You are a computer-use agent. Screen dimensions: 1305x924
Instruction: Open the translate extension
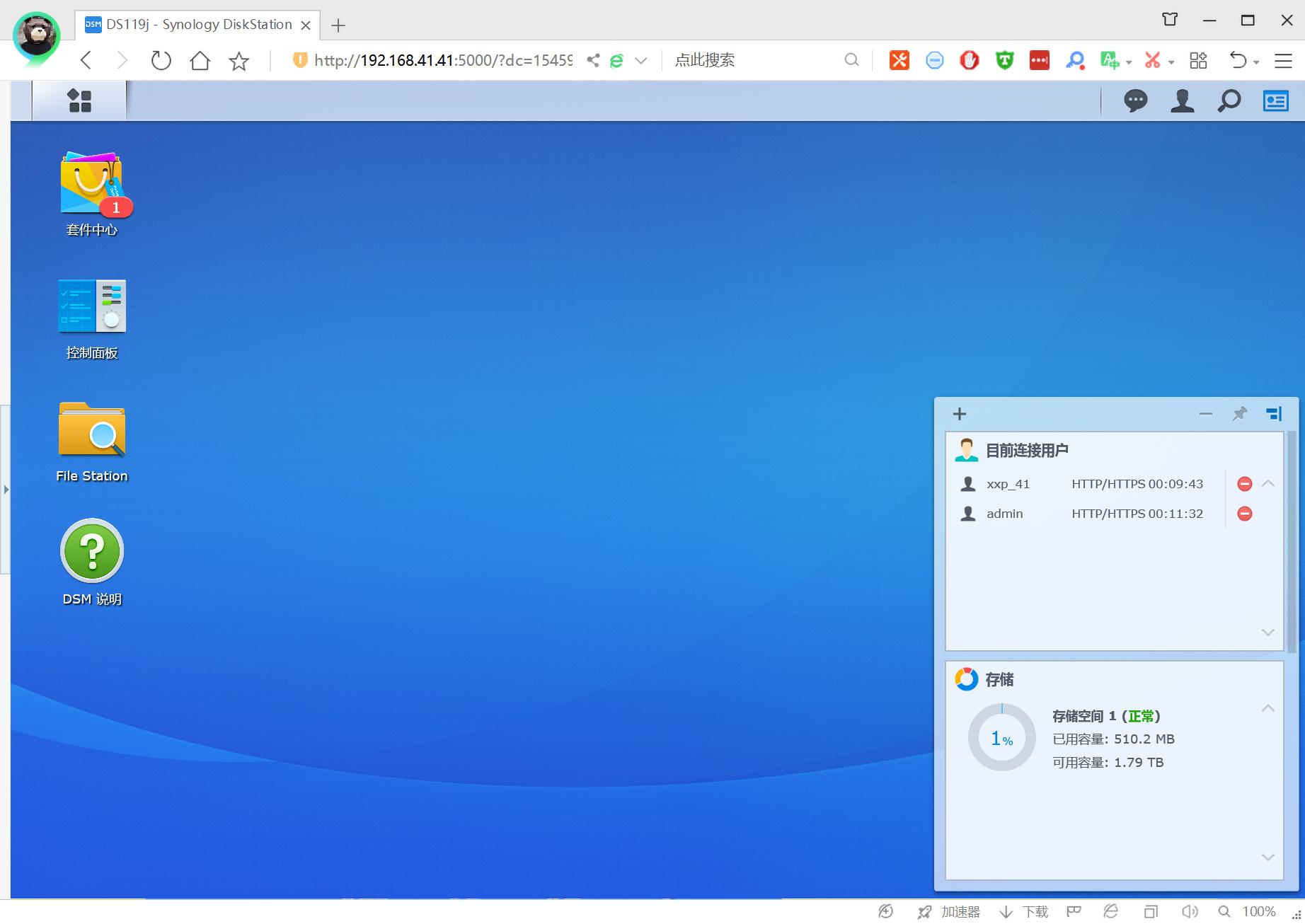[1109, 60]
